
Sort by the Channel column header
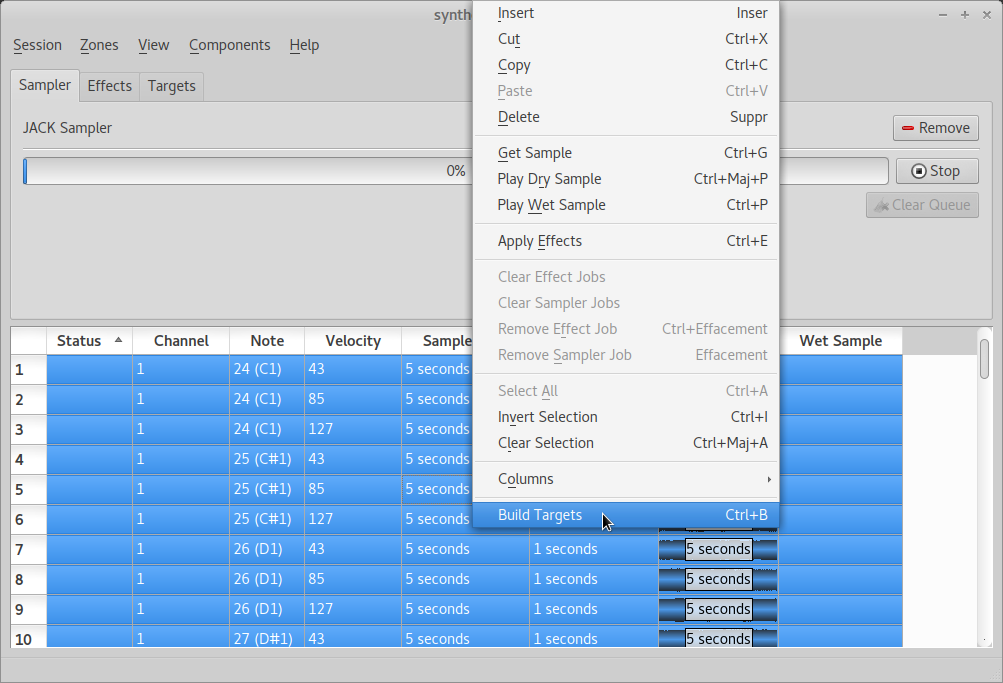pyautogui.click(x=181, y=341)
